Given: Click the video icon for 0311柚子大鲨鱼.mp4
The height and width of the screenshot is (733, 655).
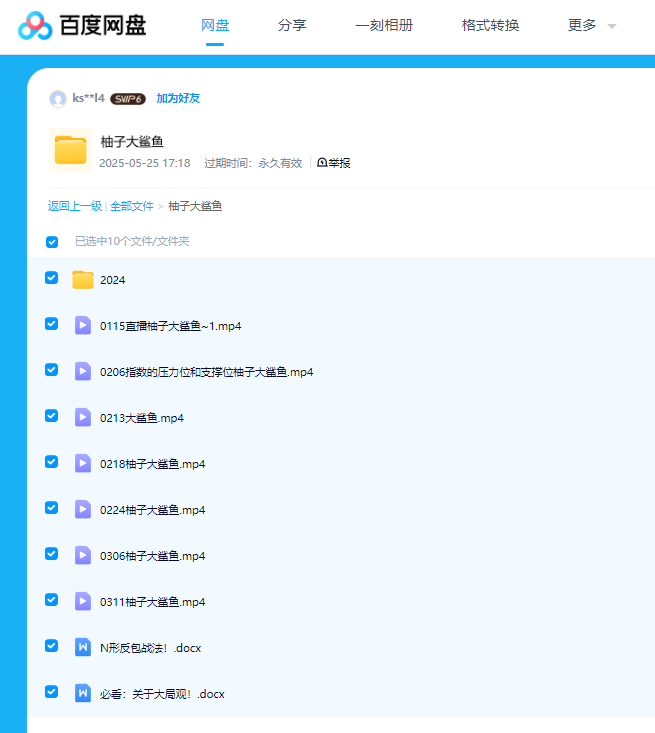Looking at the screenshot, I should [x=83, y=601].
